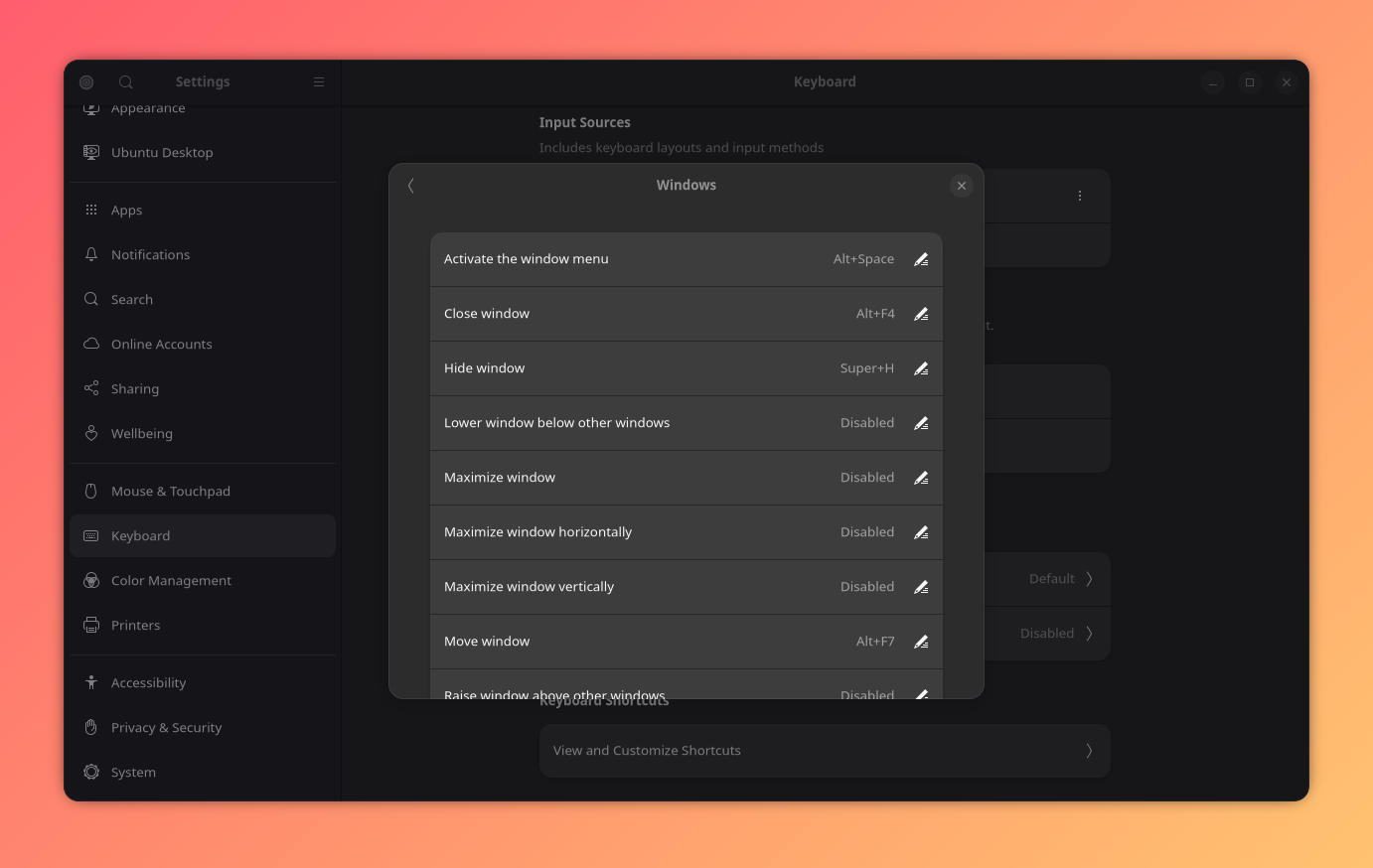The height and width of the screenshot is (868, 1373).
Task: Go back using the dialog's back chevron
Action: tap(410, 185)
